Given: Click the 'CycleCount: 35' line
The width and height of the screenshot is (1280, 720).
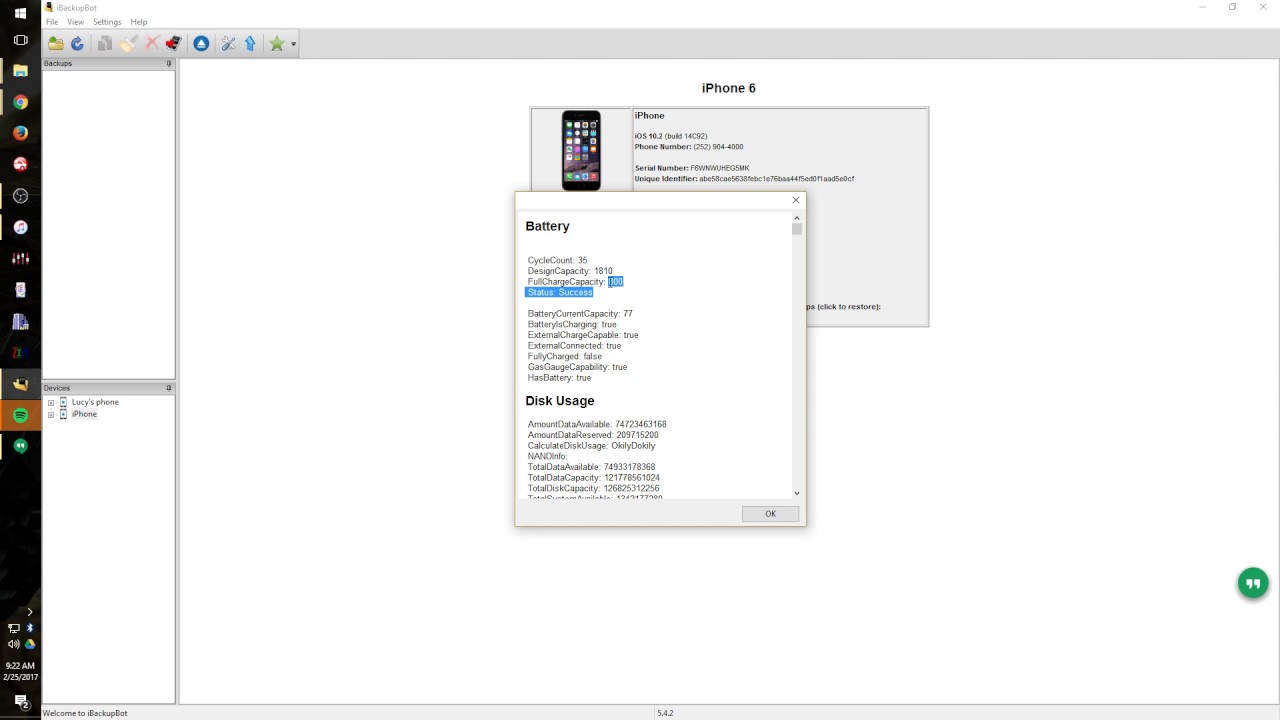Looking at the screenshot, I should point(557,260).
